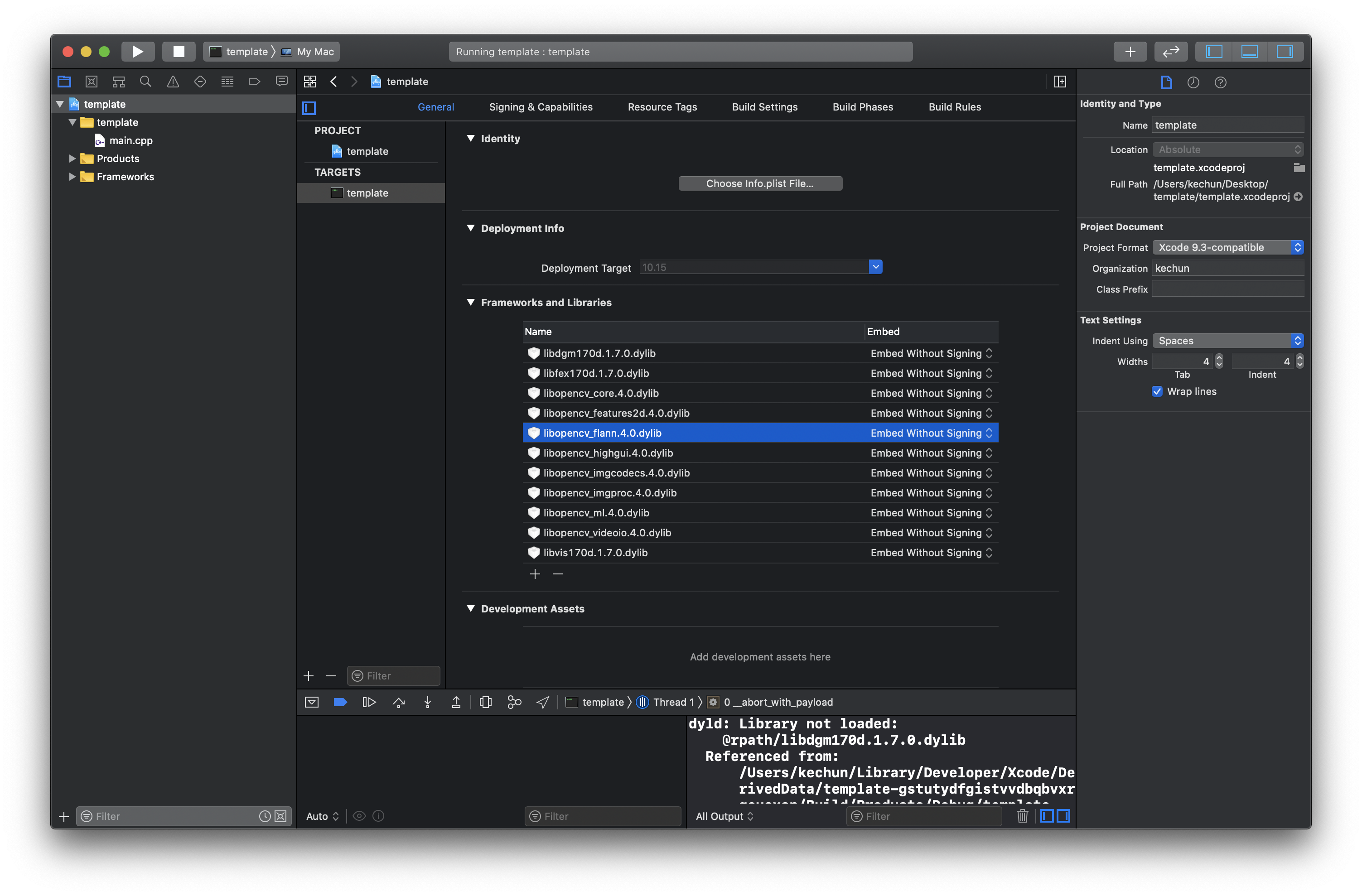
Task: Open the Project Format dropdown
Action: pyautogui.click(x=1227, y=247)
